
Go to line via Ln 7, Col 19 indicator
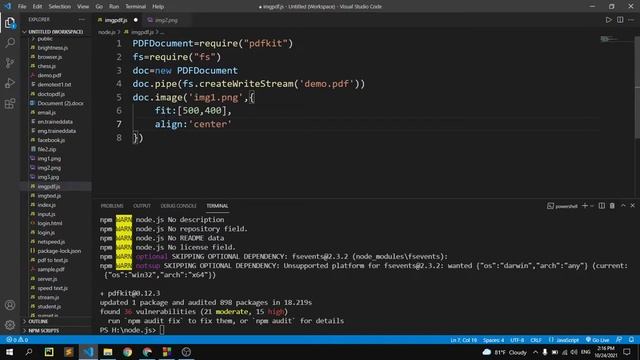coord(463,340)
